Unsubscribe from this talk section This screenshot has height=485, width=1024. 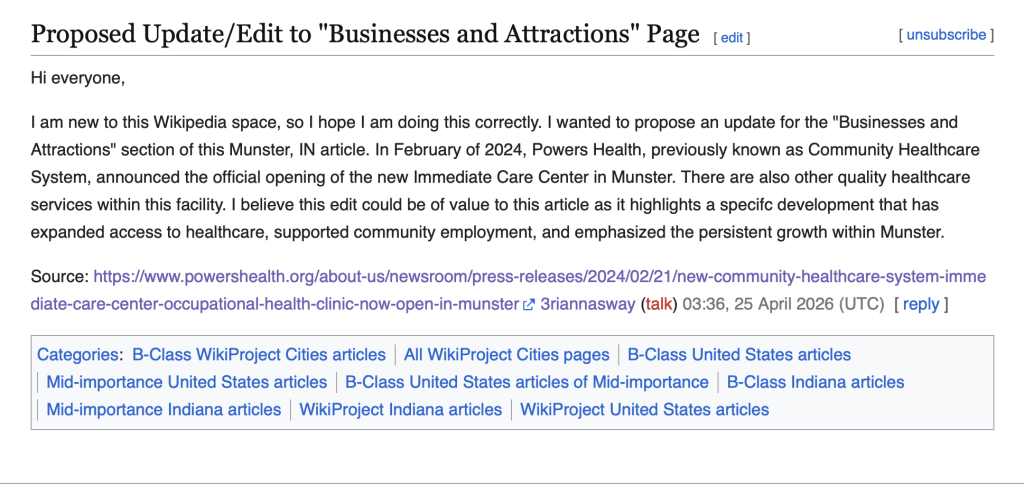[946, 35]
